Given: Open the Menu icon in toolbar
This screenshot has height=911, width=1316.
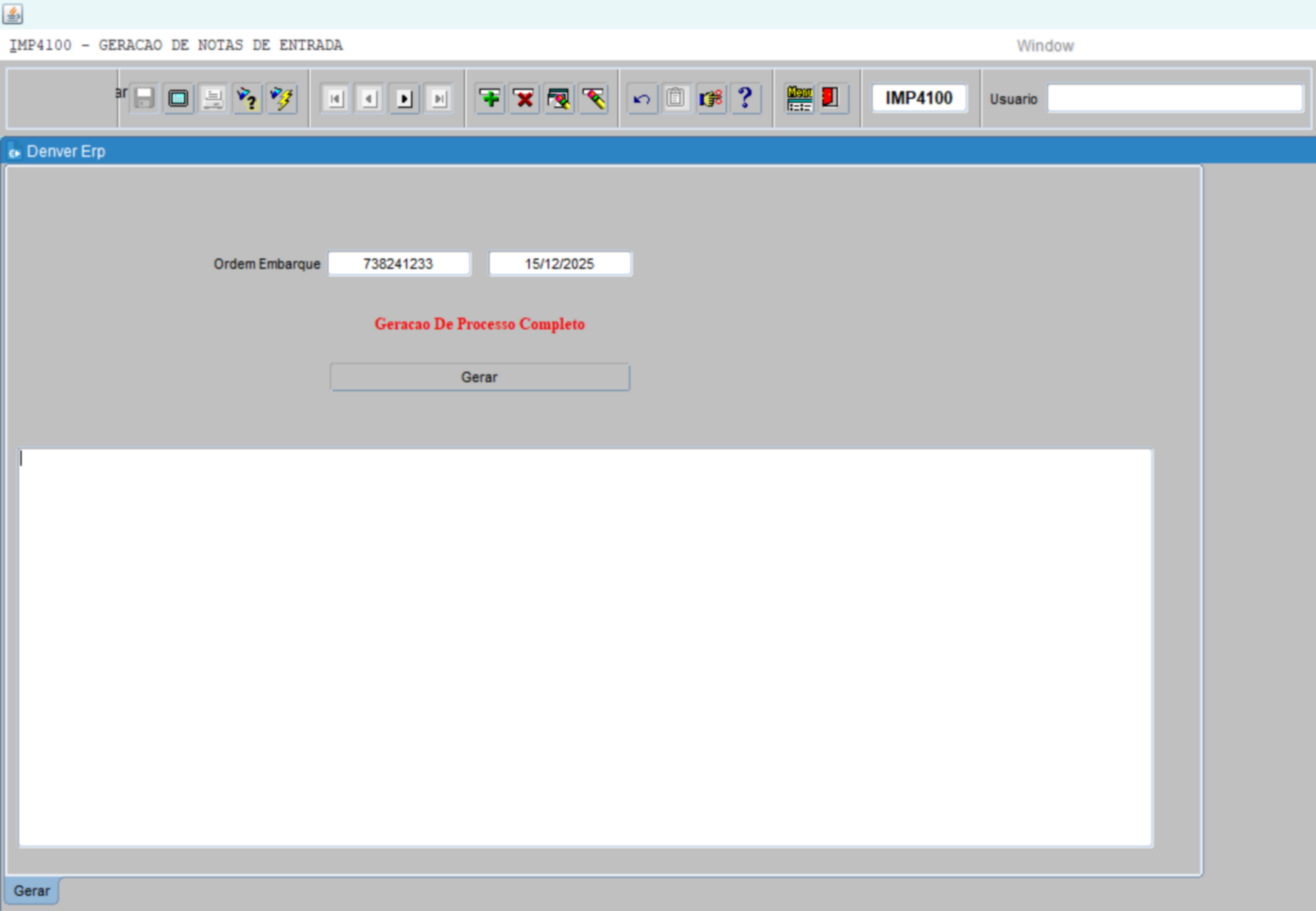Looking at the screenshot, I should pos(799,98).
